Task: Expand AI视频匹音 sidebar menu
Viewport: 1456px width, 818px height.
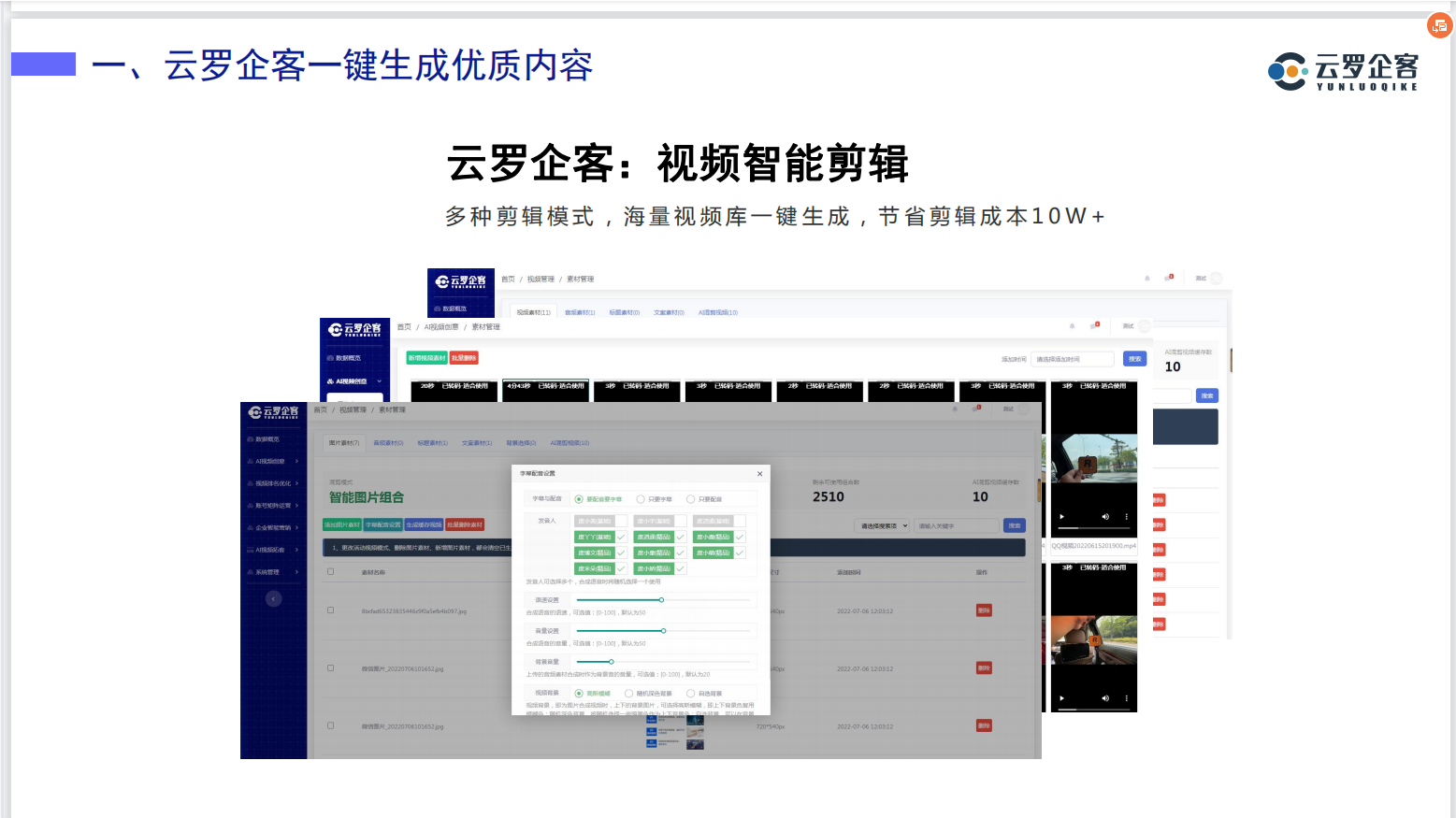Action: 273,550
